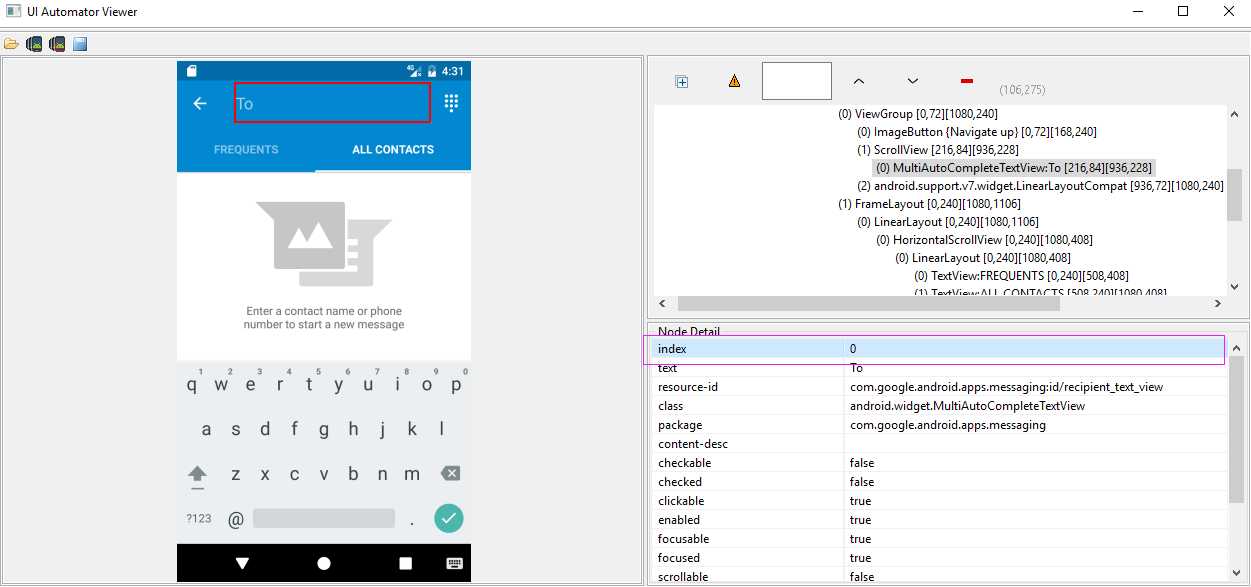This screenshot has width=1251, height=587.
Task: Click the Expand All plus icon
Action: click(x=682, y=82)
